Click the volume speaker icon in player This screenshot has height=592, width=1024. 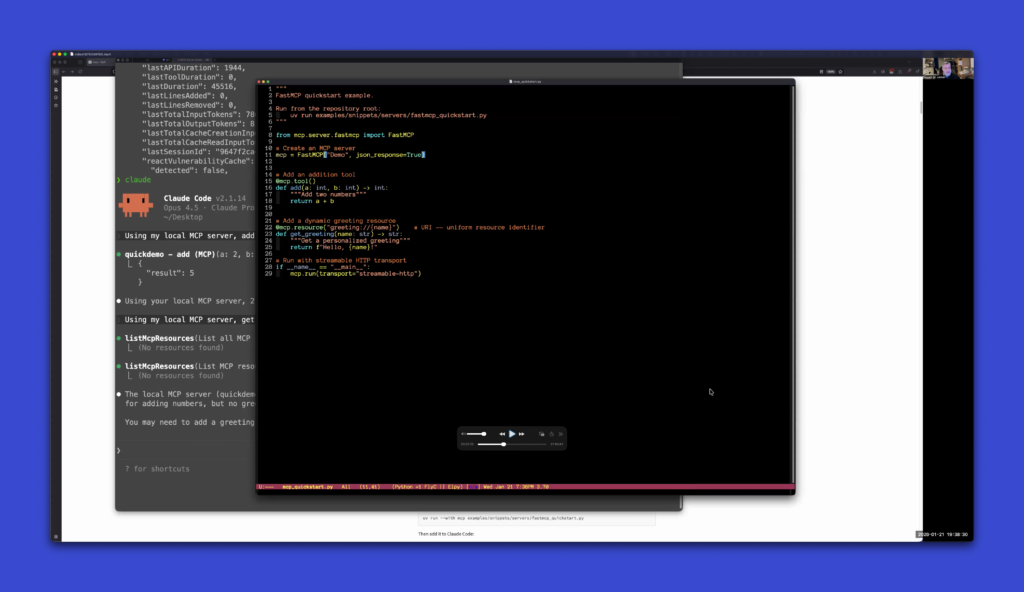point(463,434)
